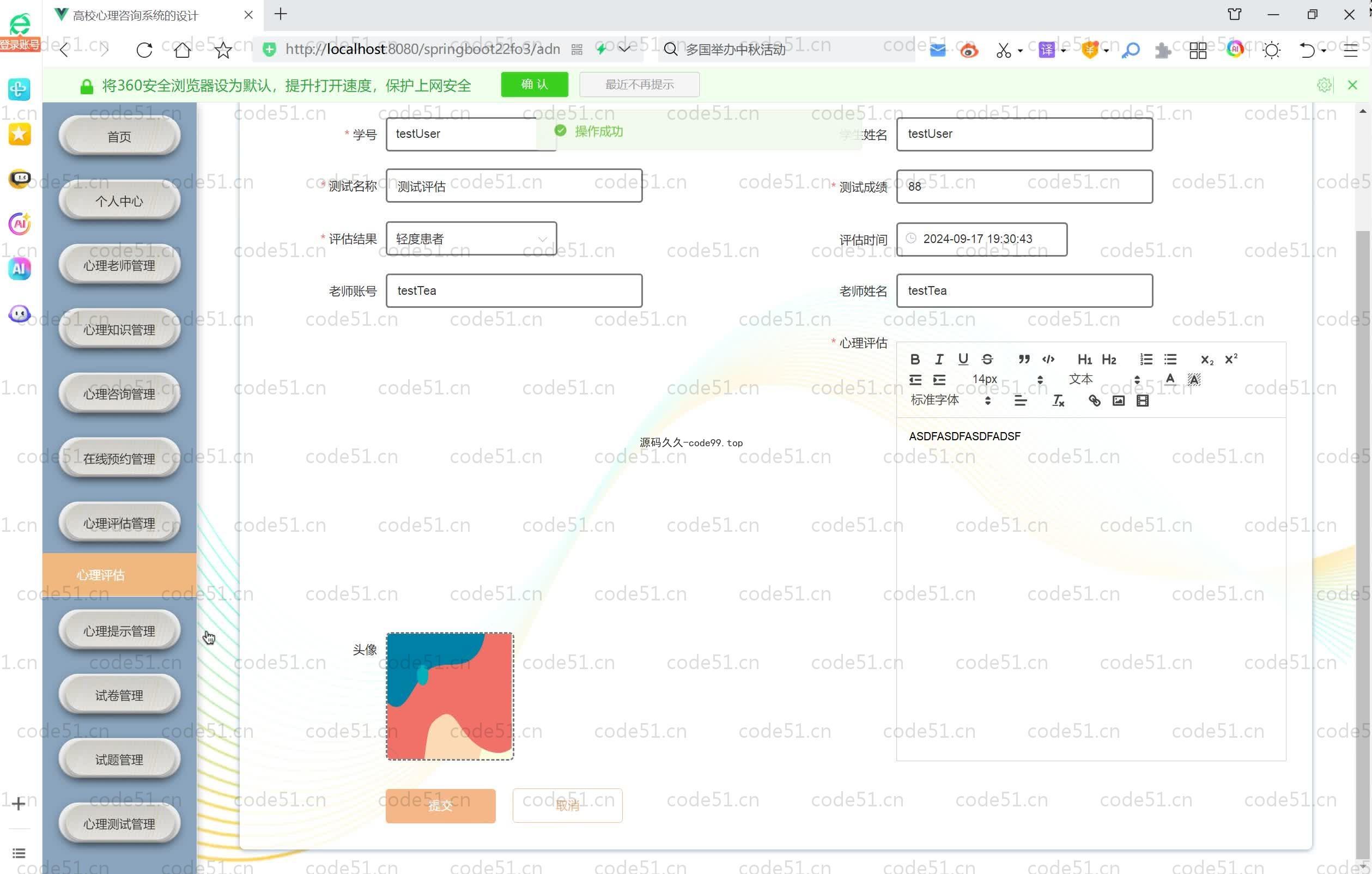Open new browser tab
Viewport: 1372px width, 874px height.
click(280, 14)
